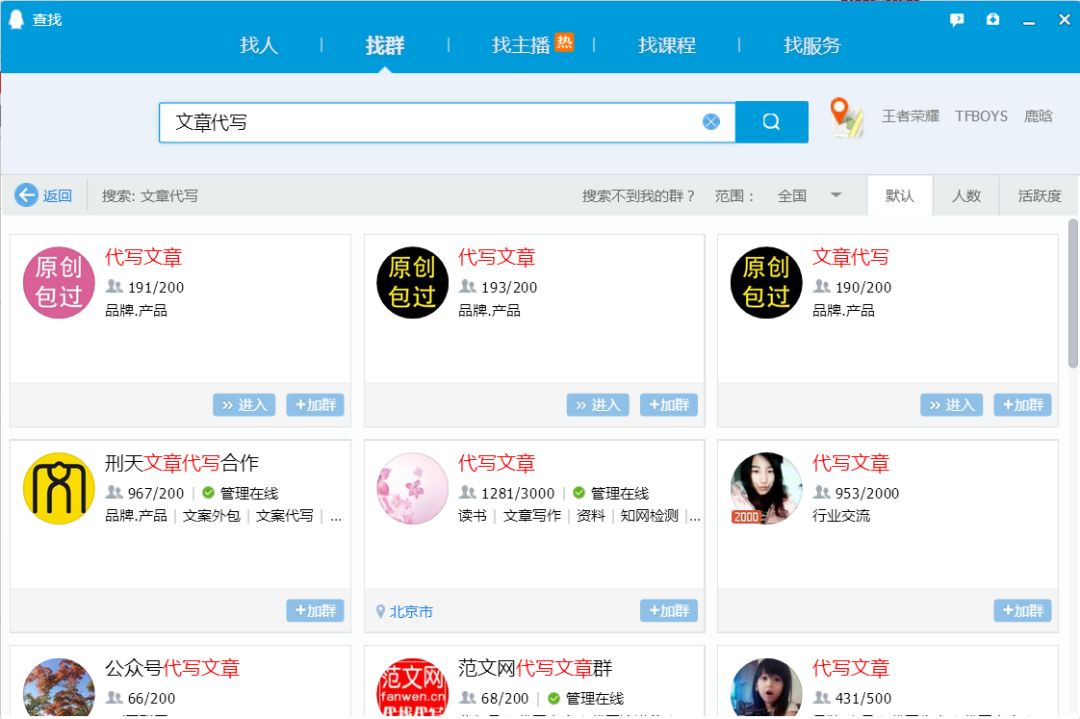
Task: Click +加群 on the 953/2000 group
Action: click(x=1023, y=610)
